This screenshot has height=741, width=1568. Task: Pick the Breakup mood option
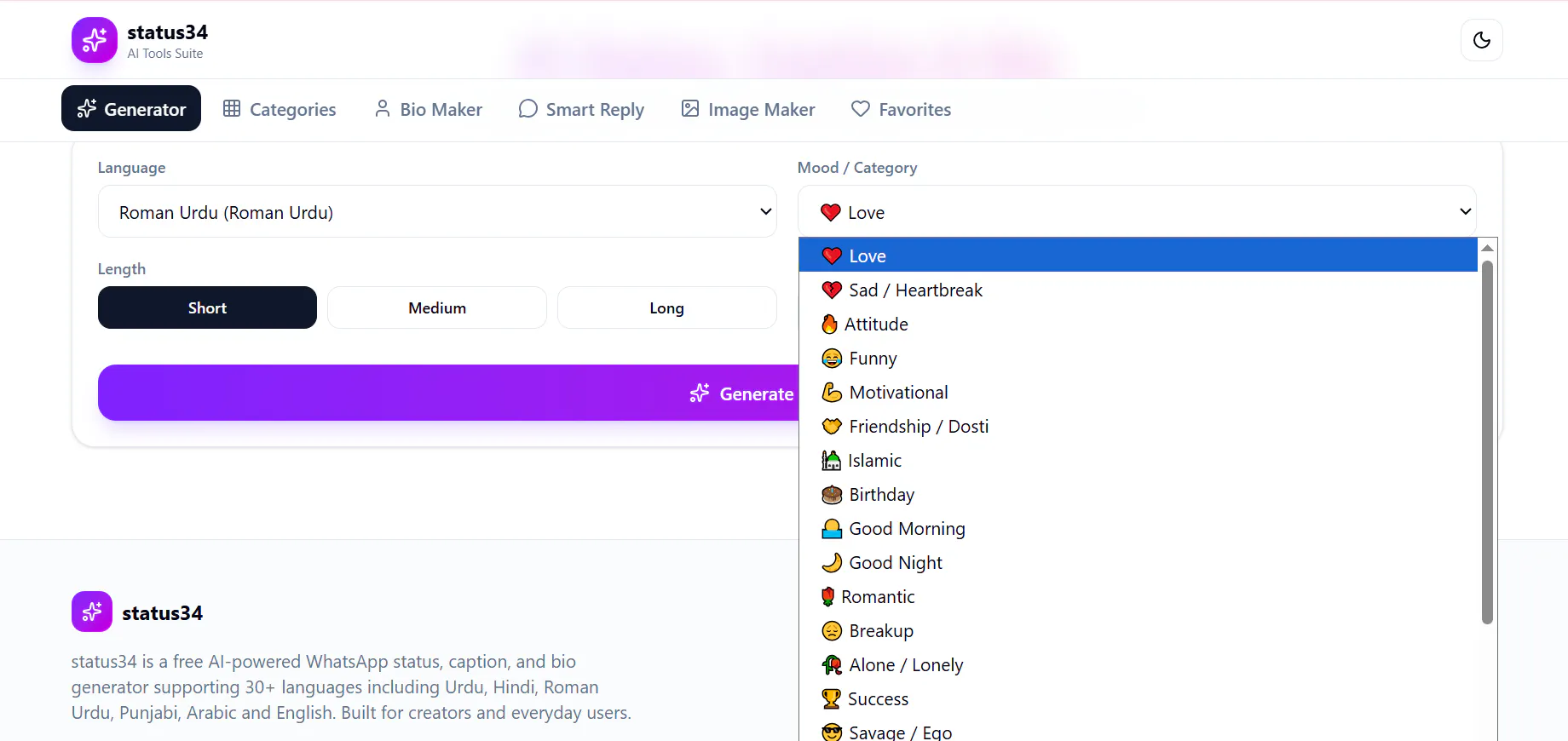[x=1138, y=630]
